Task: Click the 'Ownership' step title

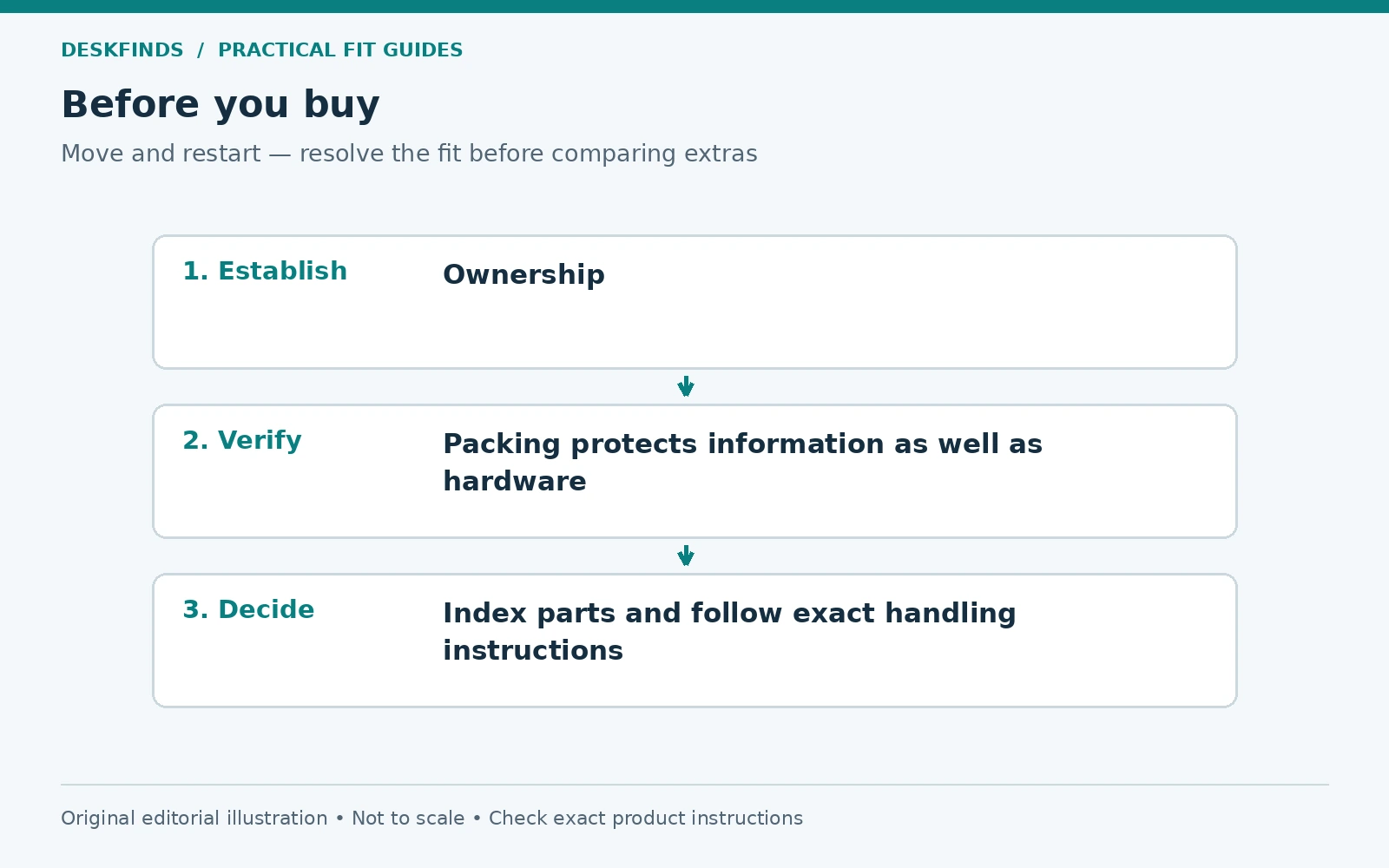Action: tap(523, 274)
